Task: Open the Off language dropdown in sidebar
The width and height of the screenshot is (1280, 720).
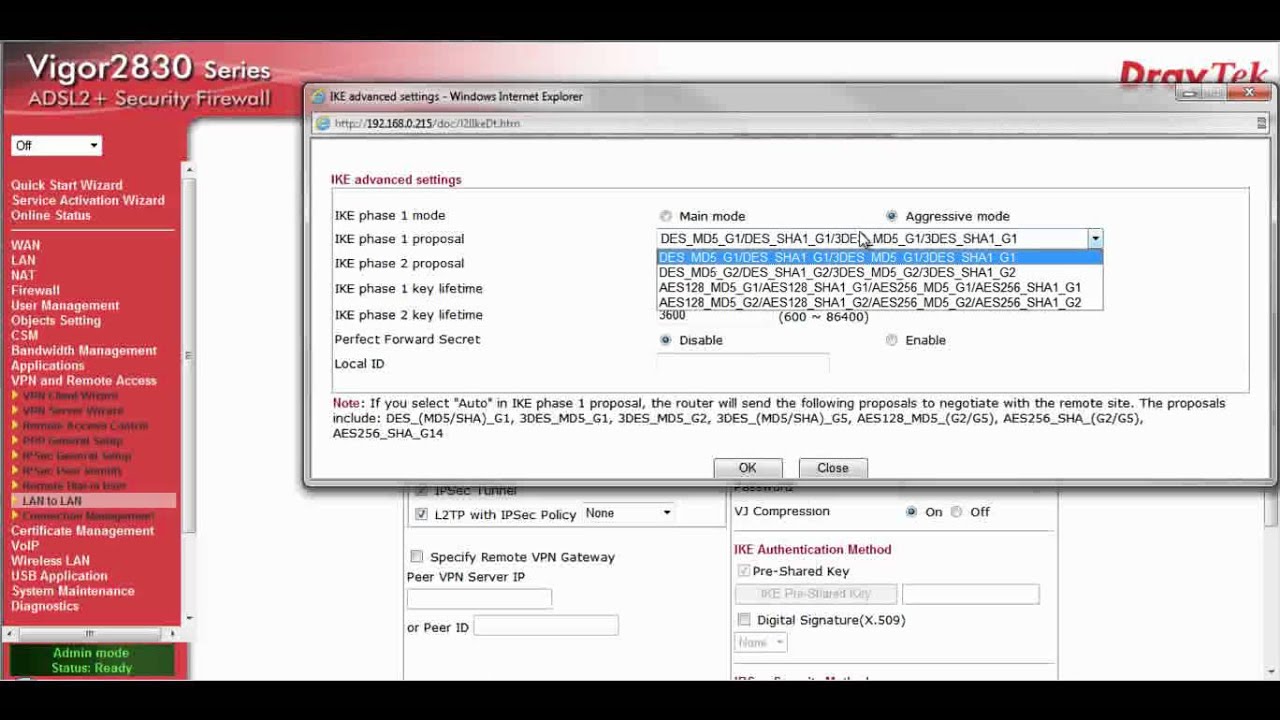Action: point(56,146)
